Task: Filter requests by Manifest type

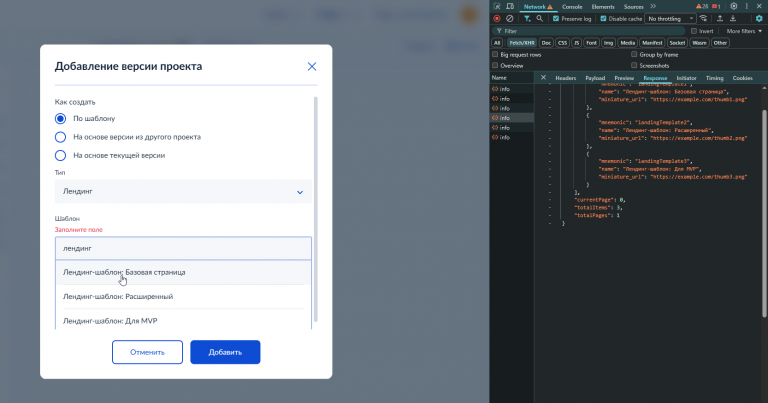Action: (x=652, y=43)
